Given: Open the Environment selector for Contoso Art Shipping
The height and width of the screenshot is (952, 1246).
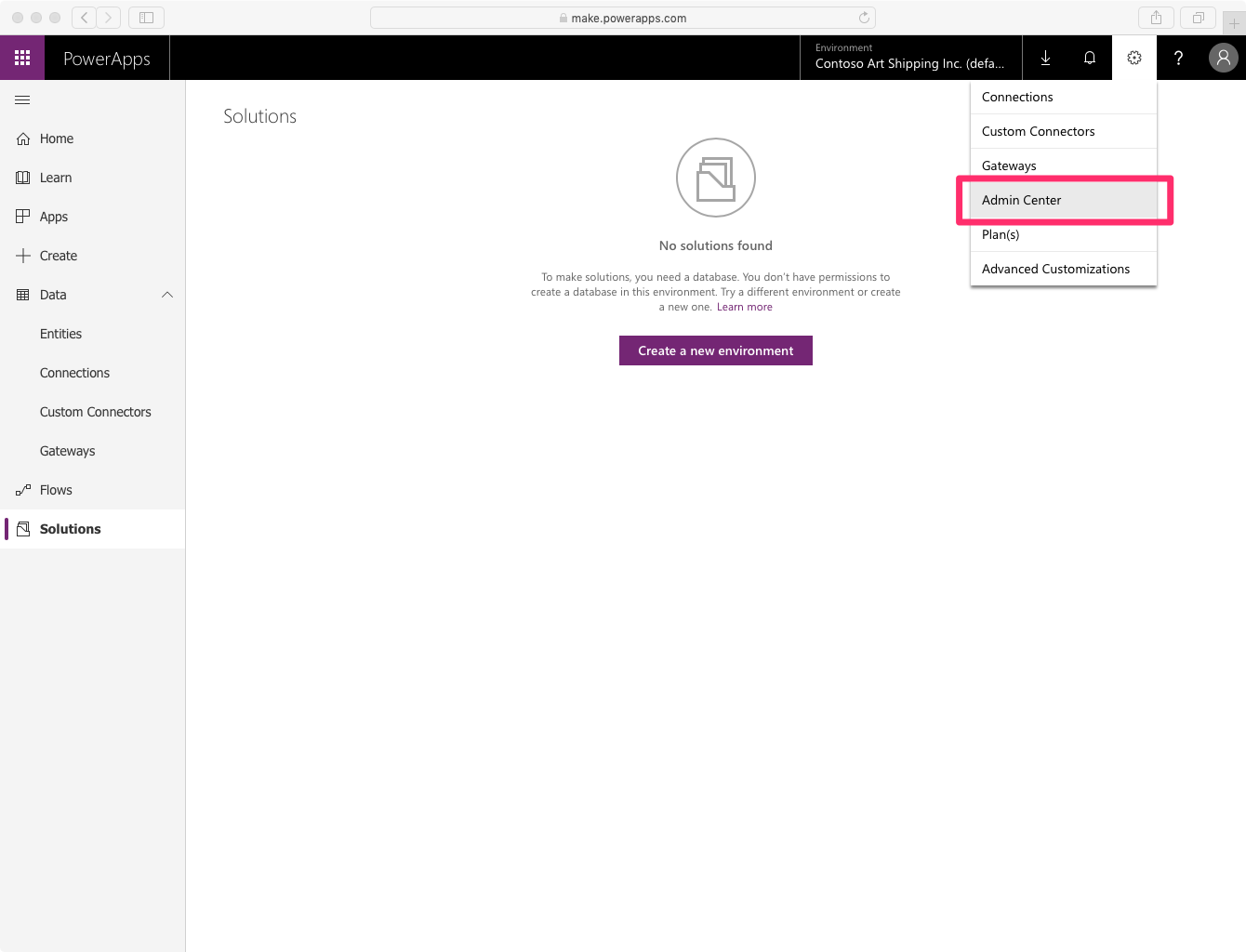Looking at the screenshot, I should click(910, 58).
